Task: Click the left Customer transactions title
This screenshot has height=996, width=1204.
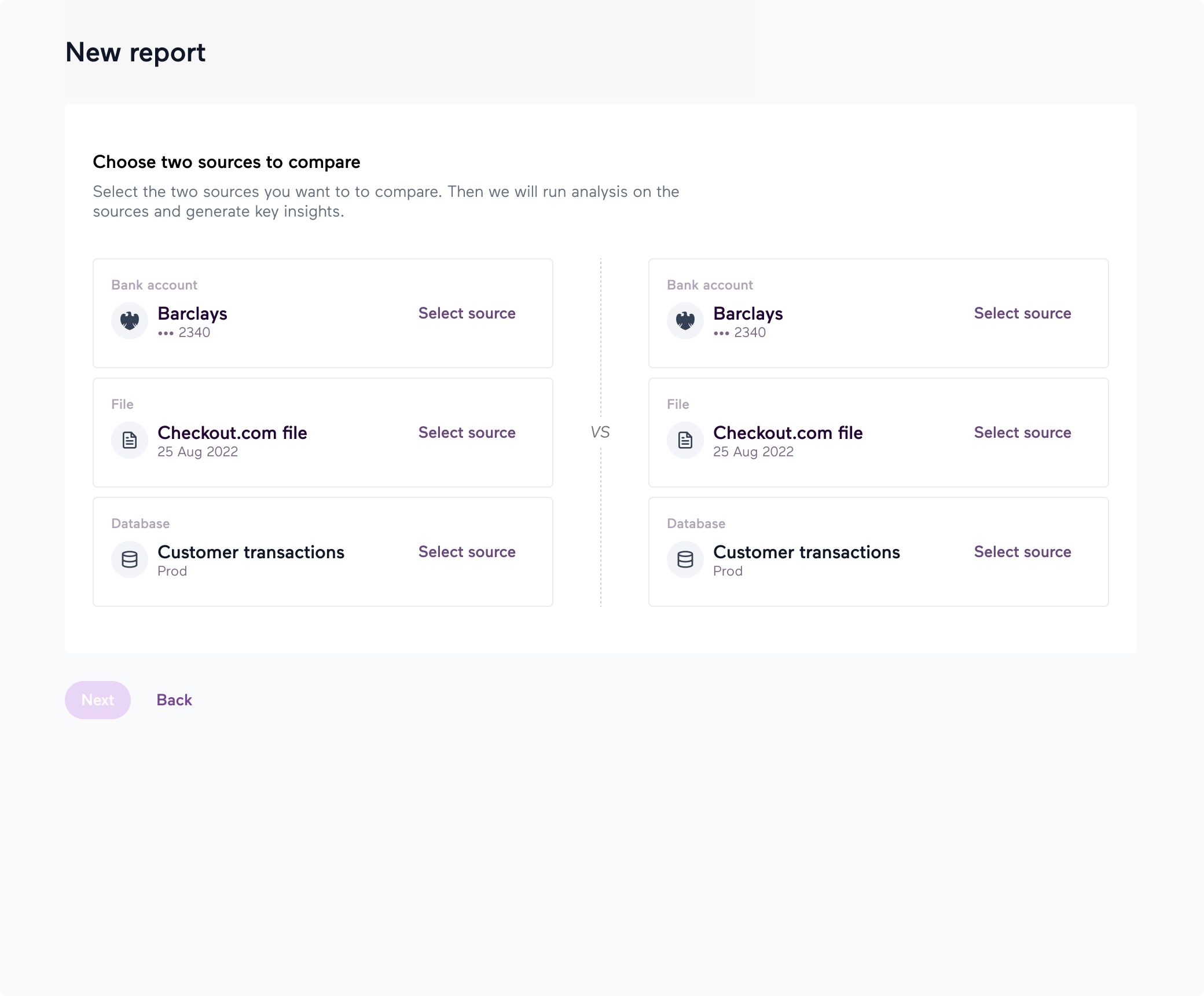Action: pyautogui.click(x=251, y=552)
